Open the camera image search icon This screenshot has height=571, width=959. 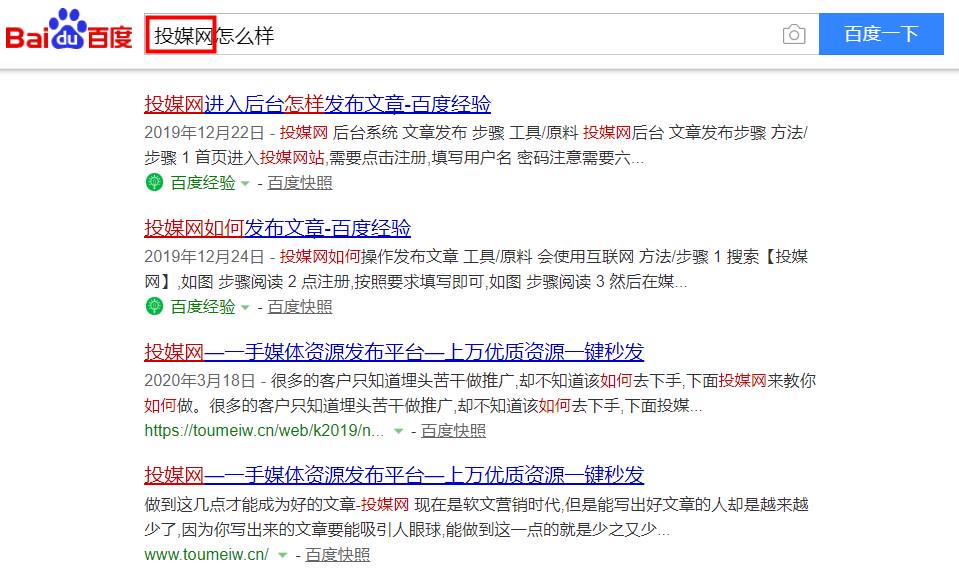click(794, 34)
